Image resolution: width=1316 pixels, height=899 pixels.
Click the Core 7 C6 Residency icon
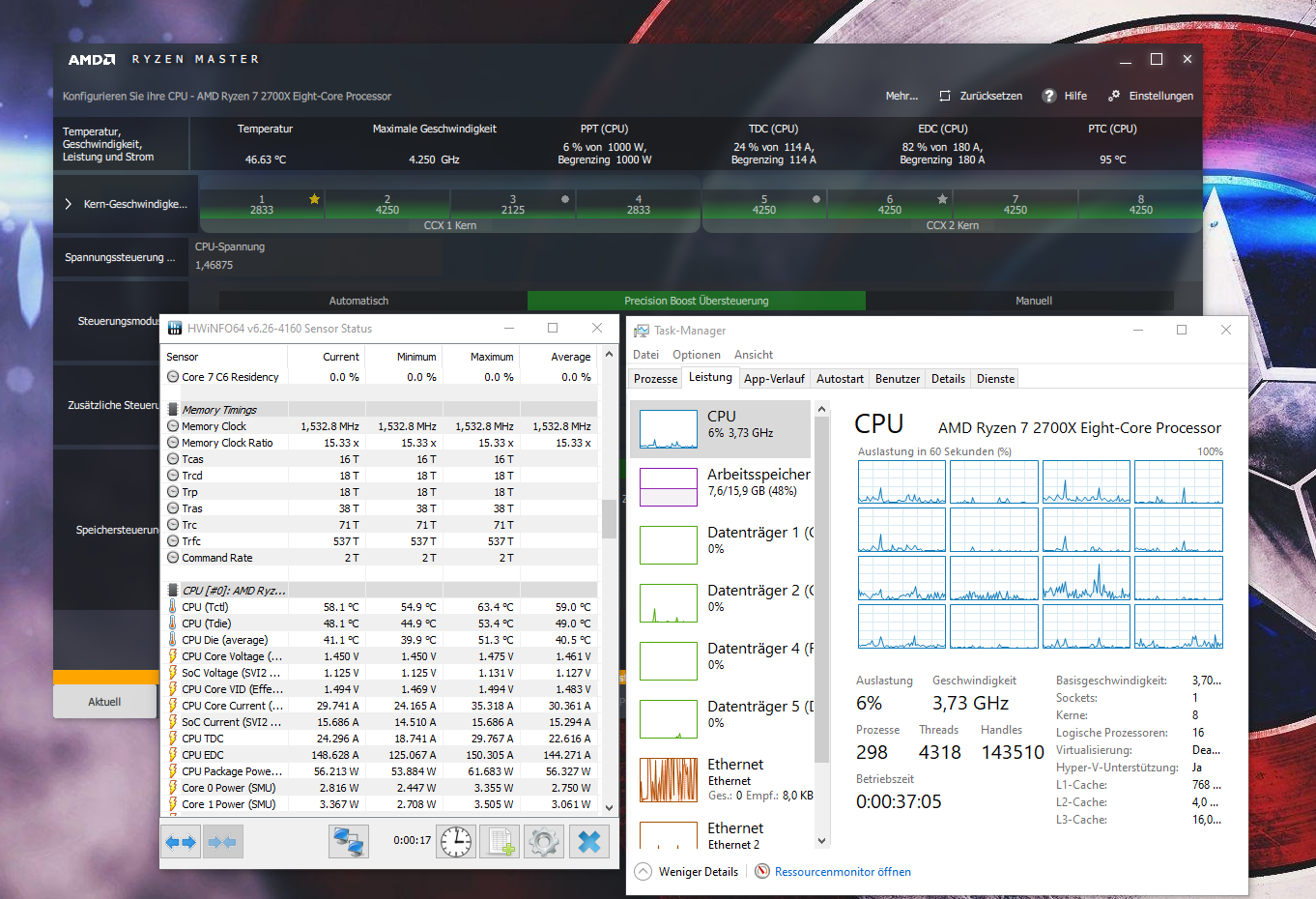click(173, 377)
